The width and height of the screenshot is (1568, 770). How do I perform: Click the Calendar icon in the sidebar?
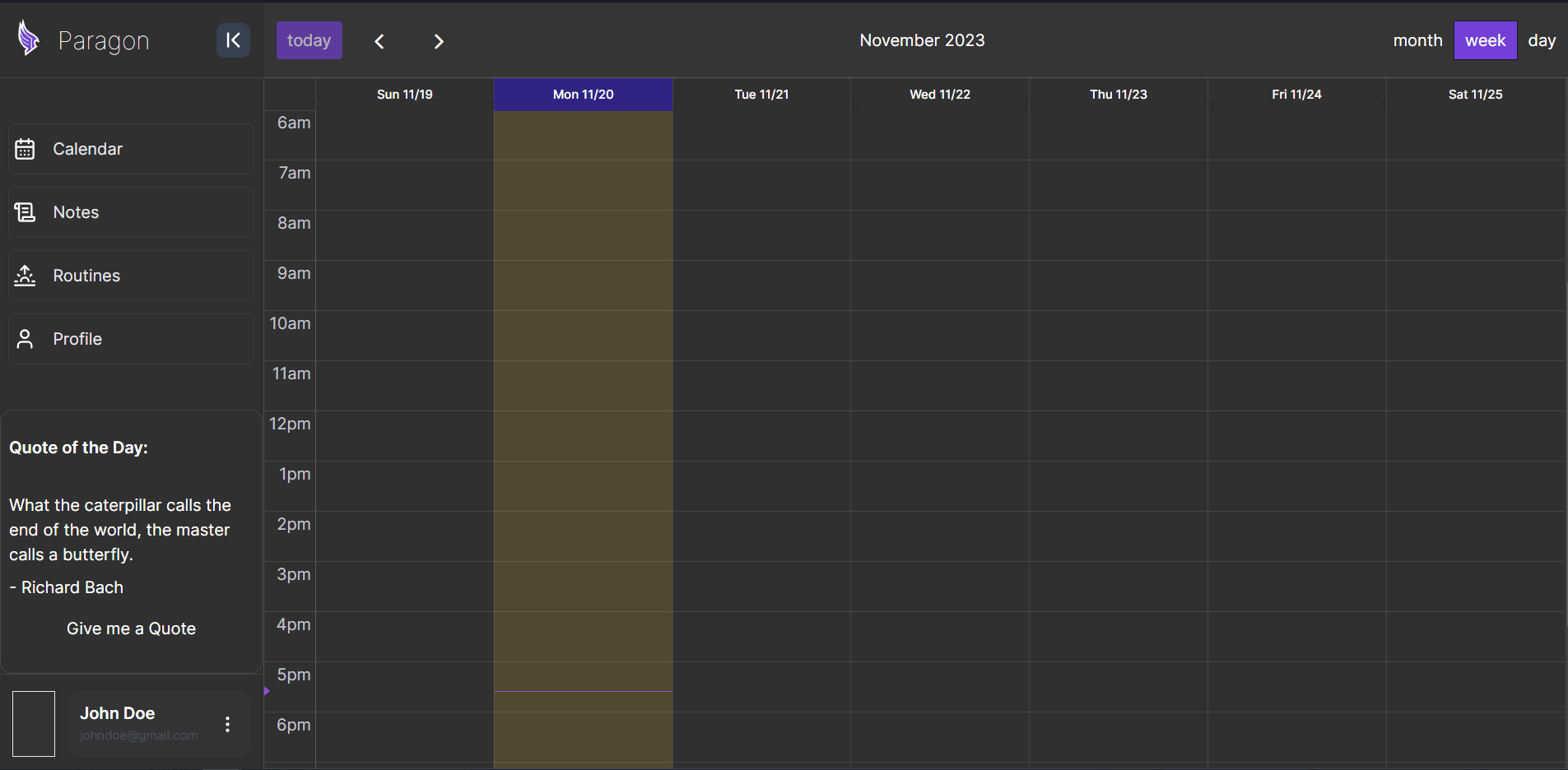(25, 149)
